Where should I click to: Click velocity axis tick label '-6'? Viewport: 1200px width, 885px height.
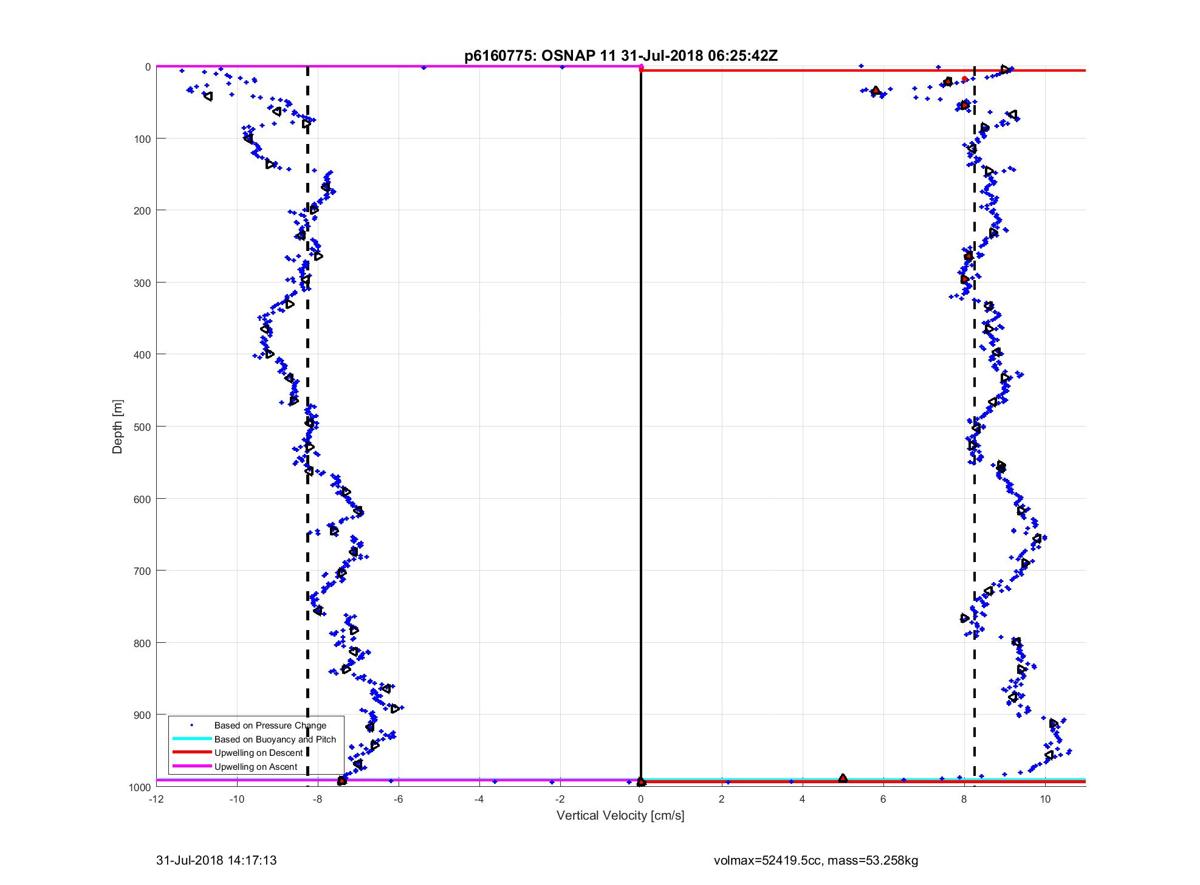[x=399, y=799]
